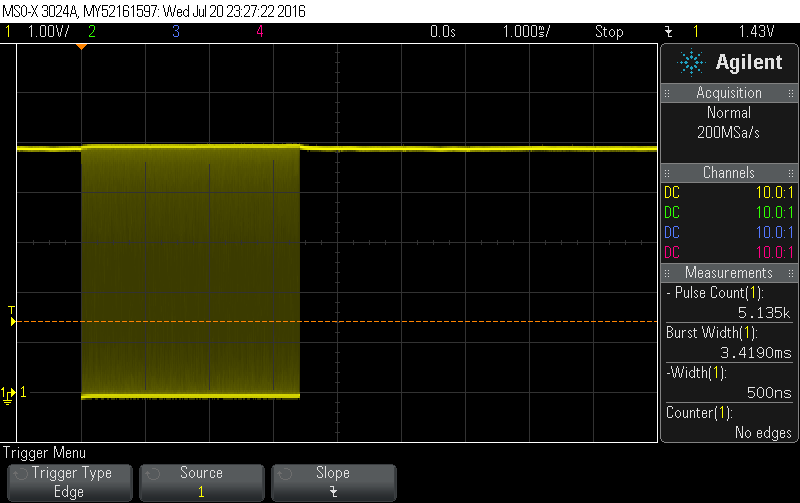Screen dimensions: 800x503
Task: Click the Agilent logo icon
Action: 691,62
